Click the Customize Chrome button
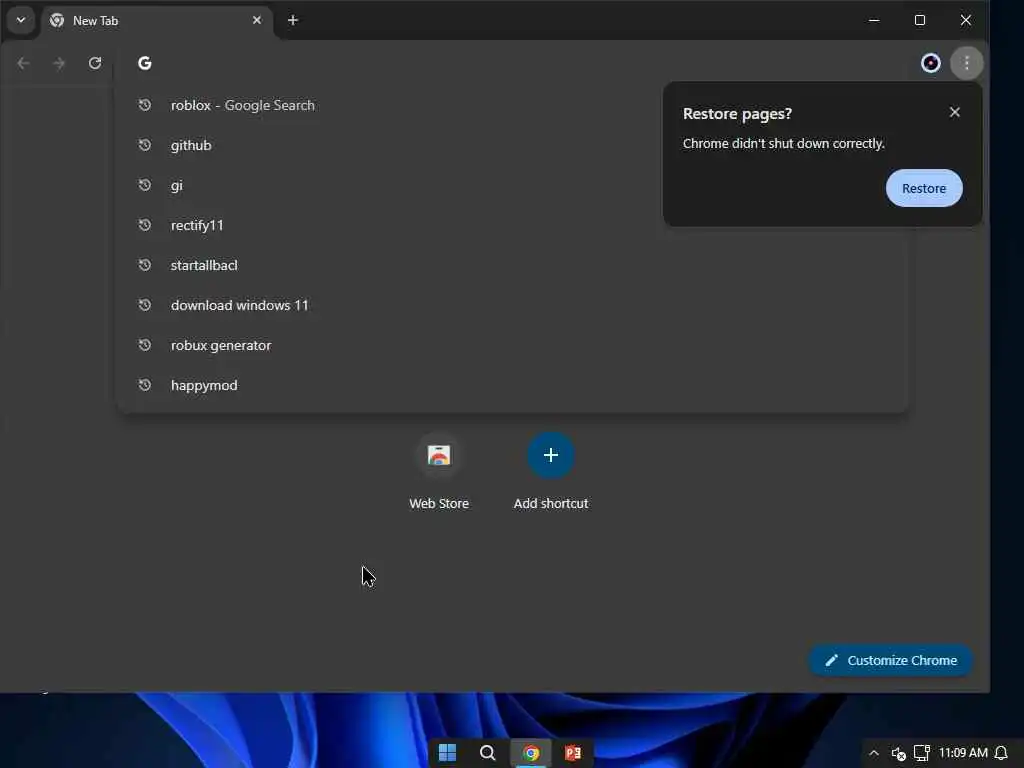The height and width of the screenshot is (768, 1024). tap(891, 660)
